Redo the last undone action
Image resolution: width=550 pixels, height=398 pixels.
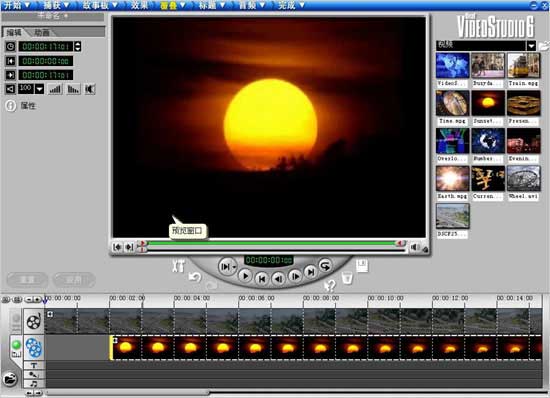click(212, 285)
